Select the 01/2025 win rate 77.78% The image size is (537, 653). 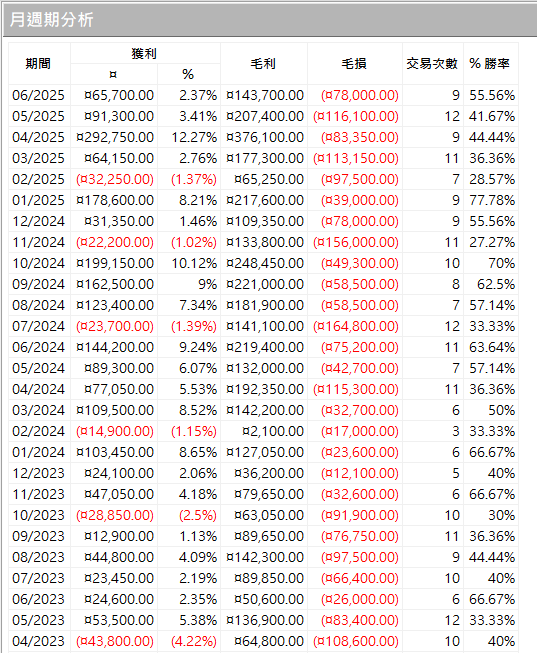point(491,200)
